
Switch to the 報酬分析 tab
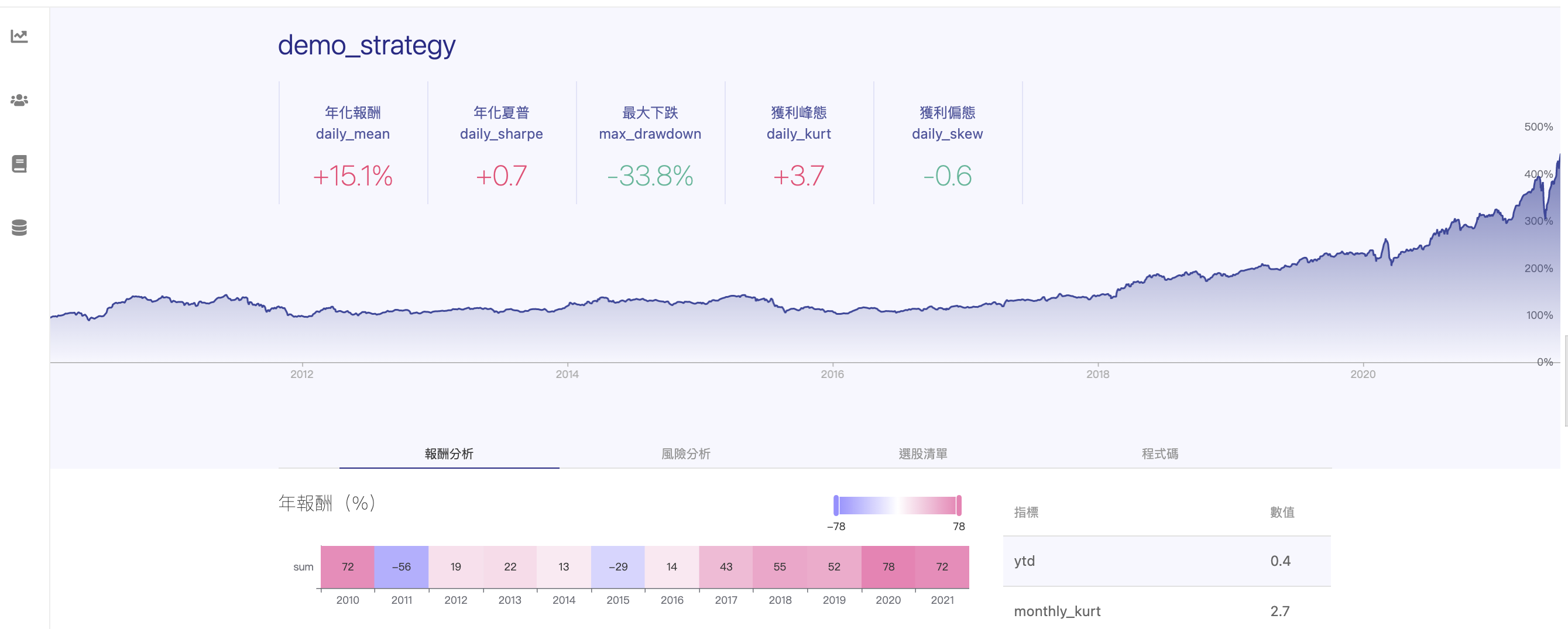[448, 454]
